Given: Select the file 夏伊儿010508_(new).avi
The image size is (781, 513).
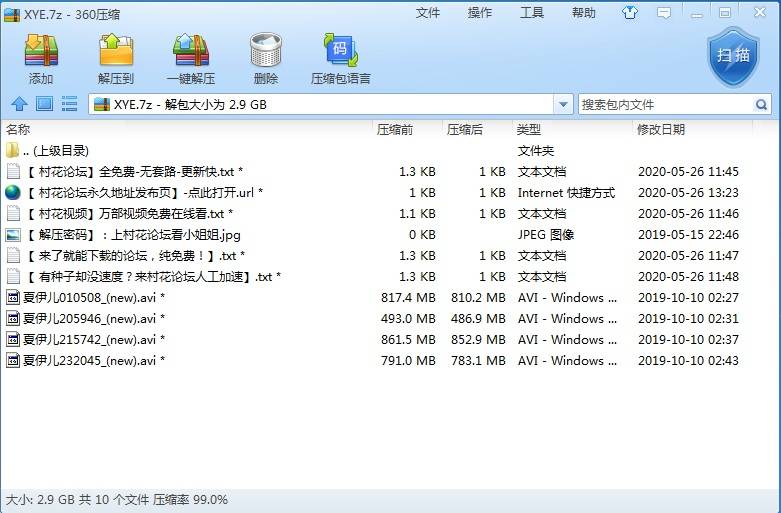Looking at the screenshot, I should [x=90, y=298].
